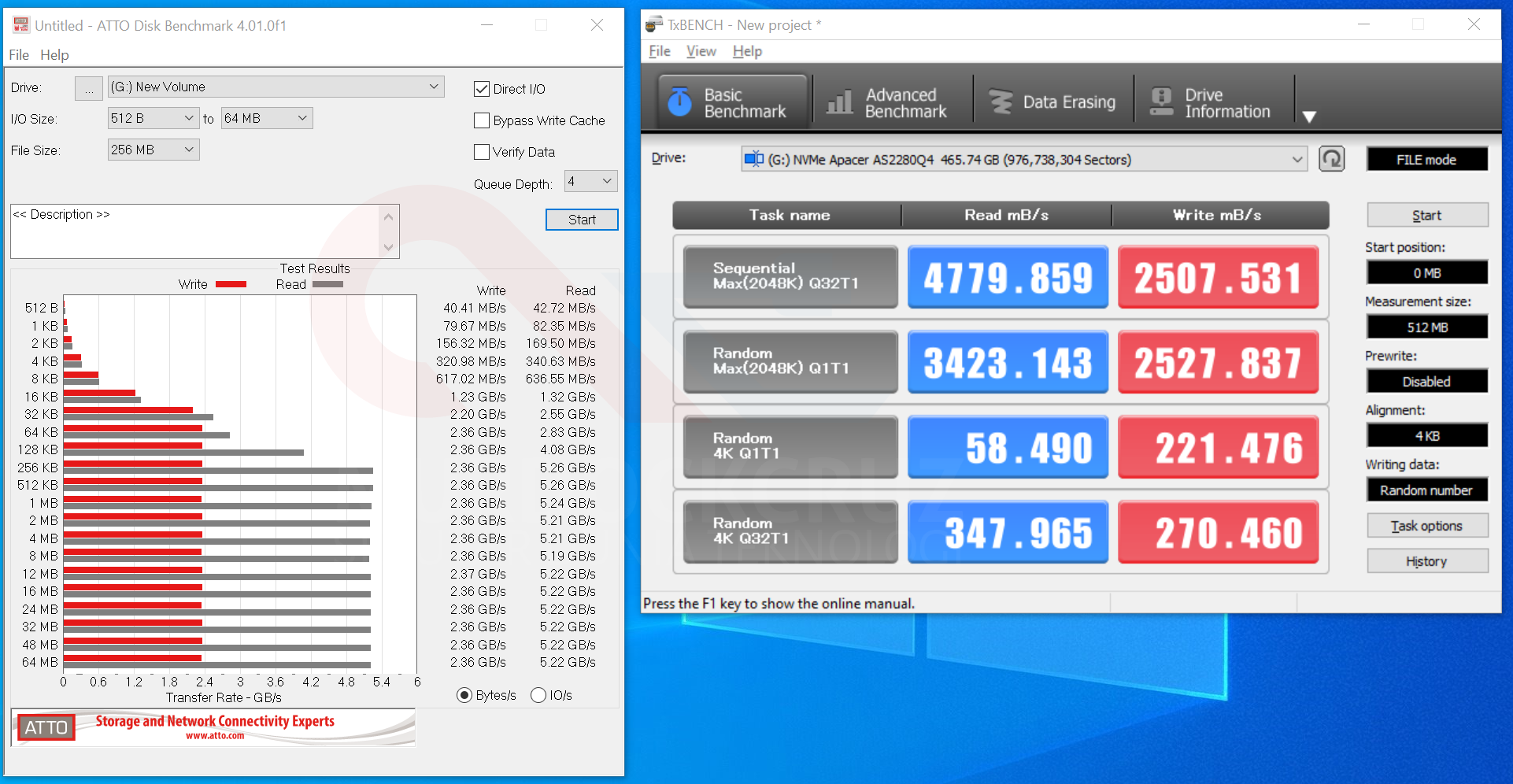Click the Writing data Random number field
Image resolution: width=1513 pixels, height=784 pixels.
point(1427,490)
